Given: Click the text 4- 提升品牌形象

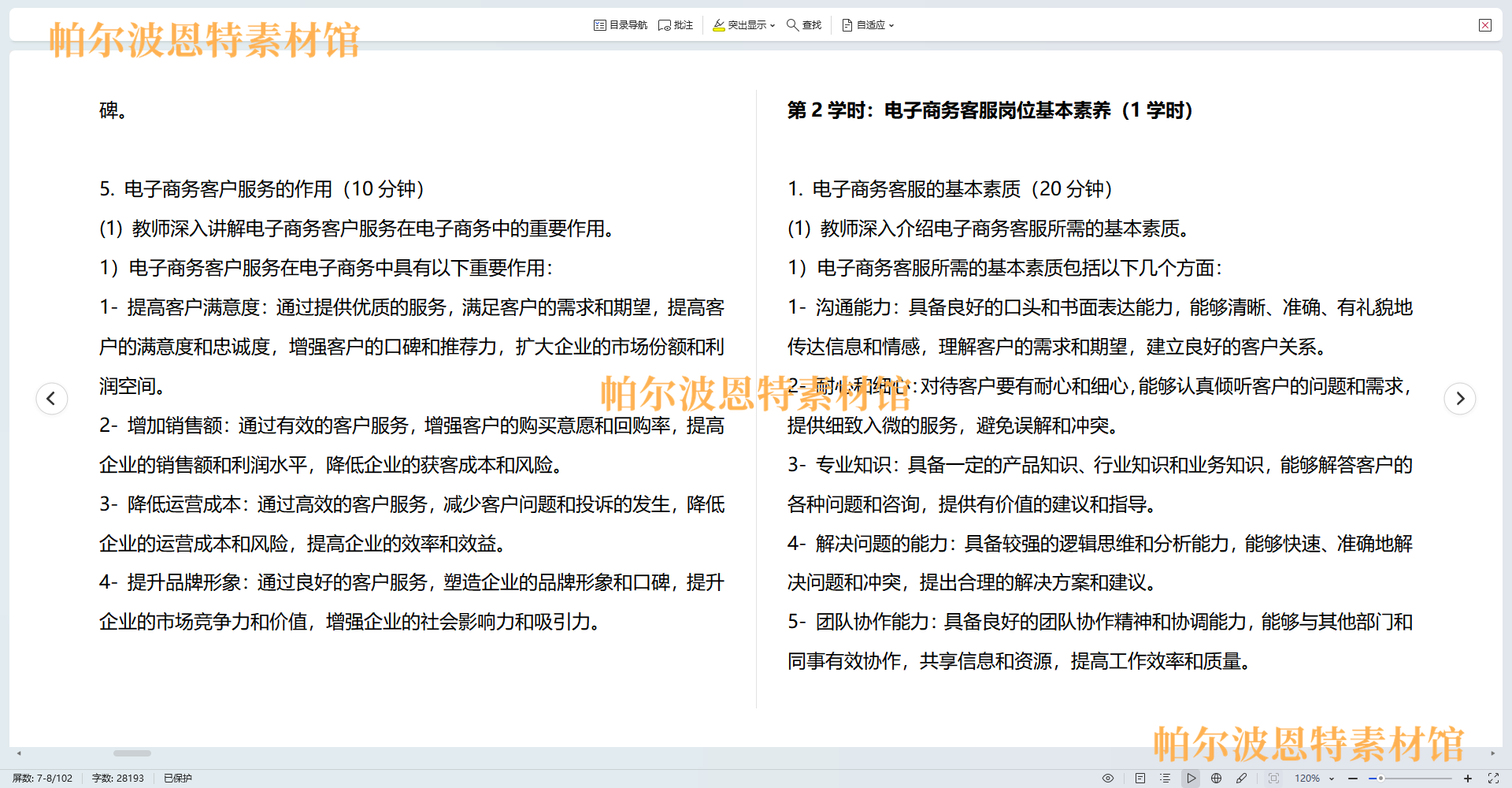Looking at the screenshot, I should pyautogui.click(x=171, y=582).
